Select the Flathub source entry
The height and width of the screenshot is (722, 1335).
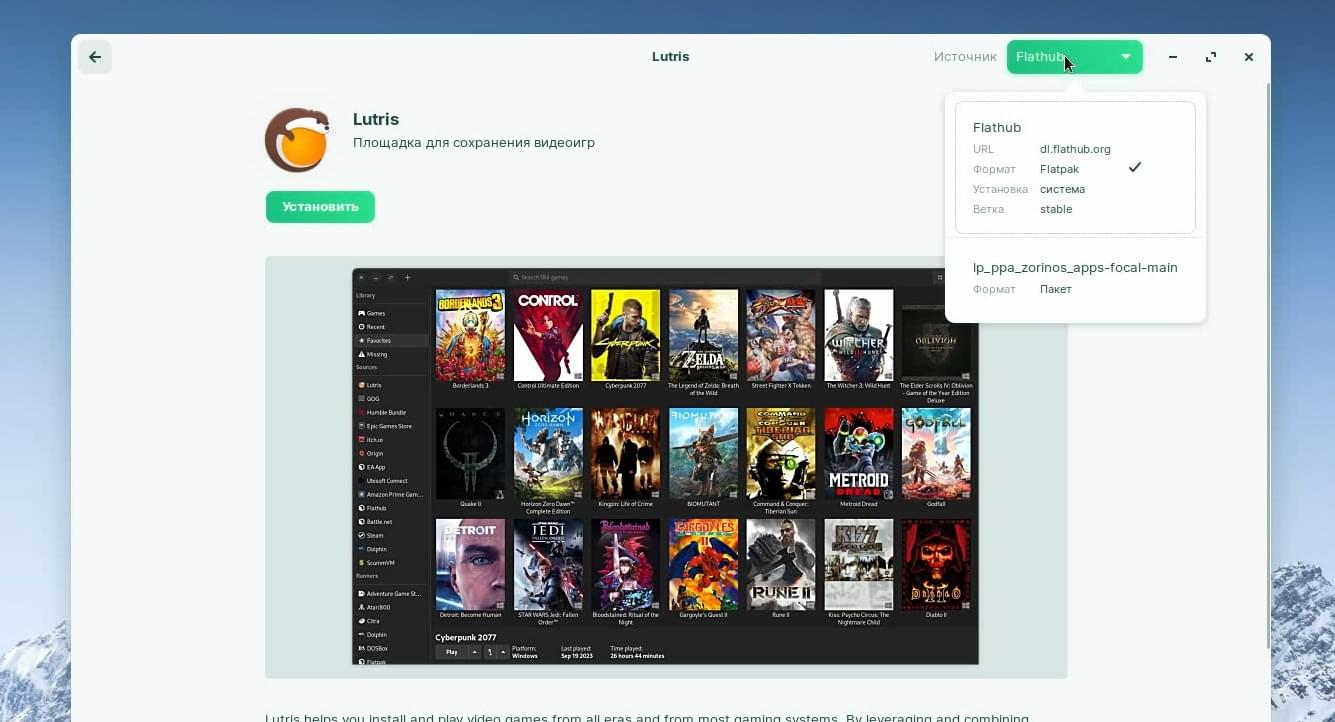(x=1075, y=167)
